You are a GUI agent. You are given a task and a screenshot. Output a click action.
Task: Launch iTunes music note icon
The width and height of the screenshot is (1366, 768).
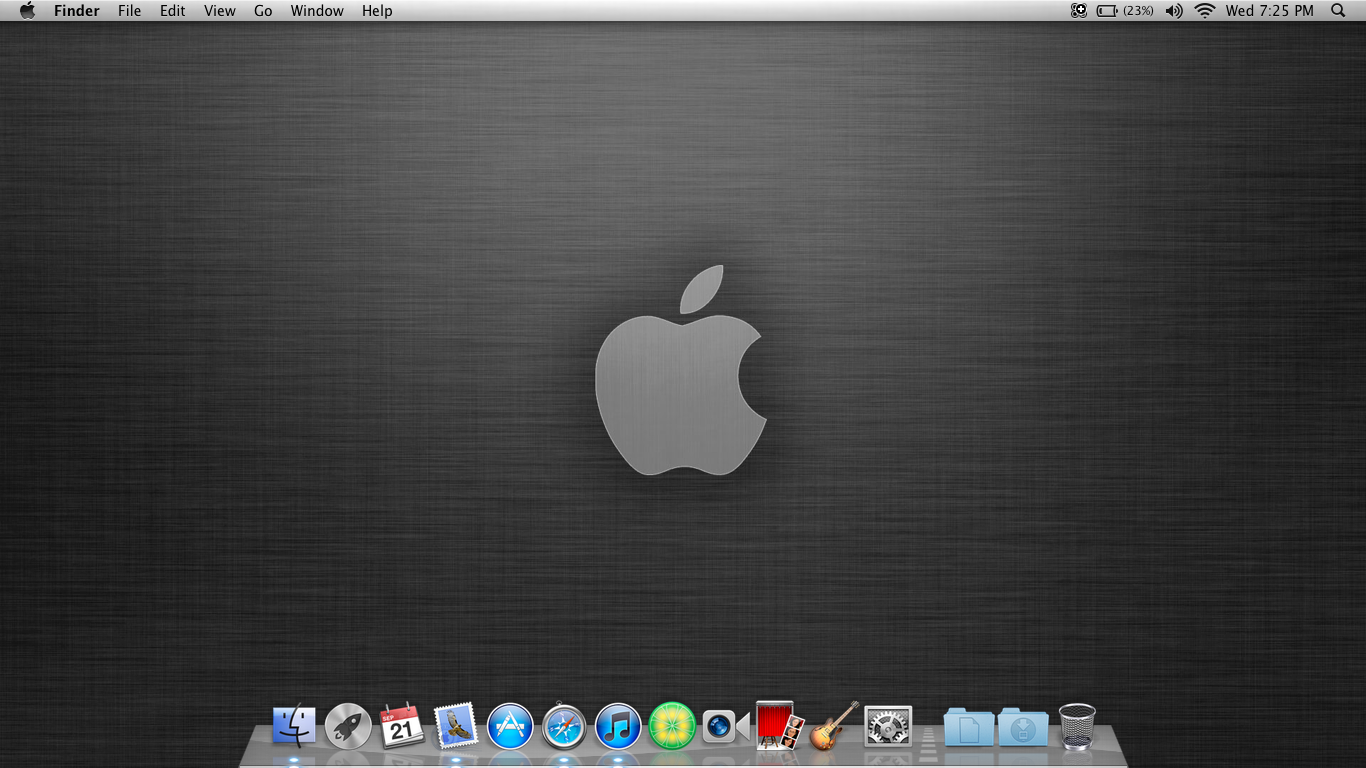[x=618, y=726]
